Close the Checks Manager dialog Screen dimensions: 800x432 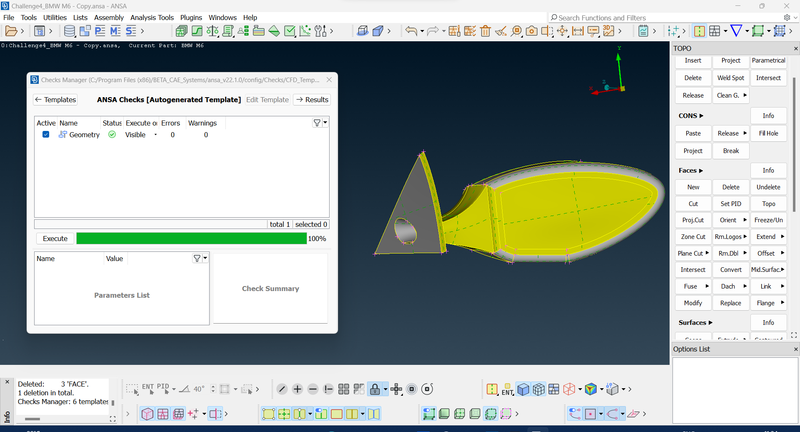329,80
